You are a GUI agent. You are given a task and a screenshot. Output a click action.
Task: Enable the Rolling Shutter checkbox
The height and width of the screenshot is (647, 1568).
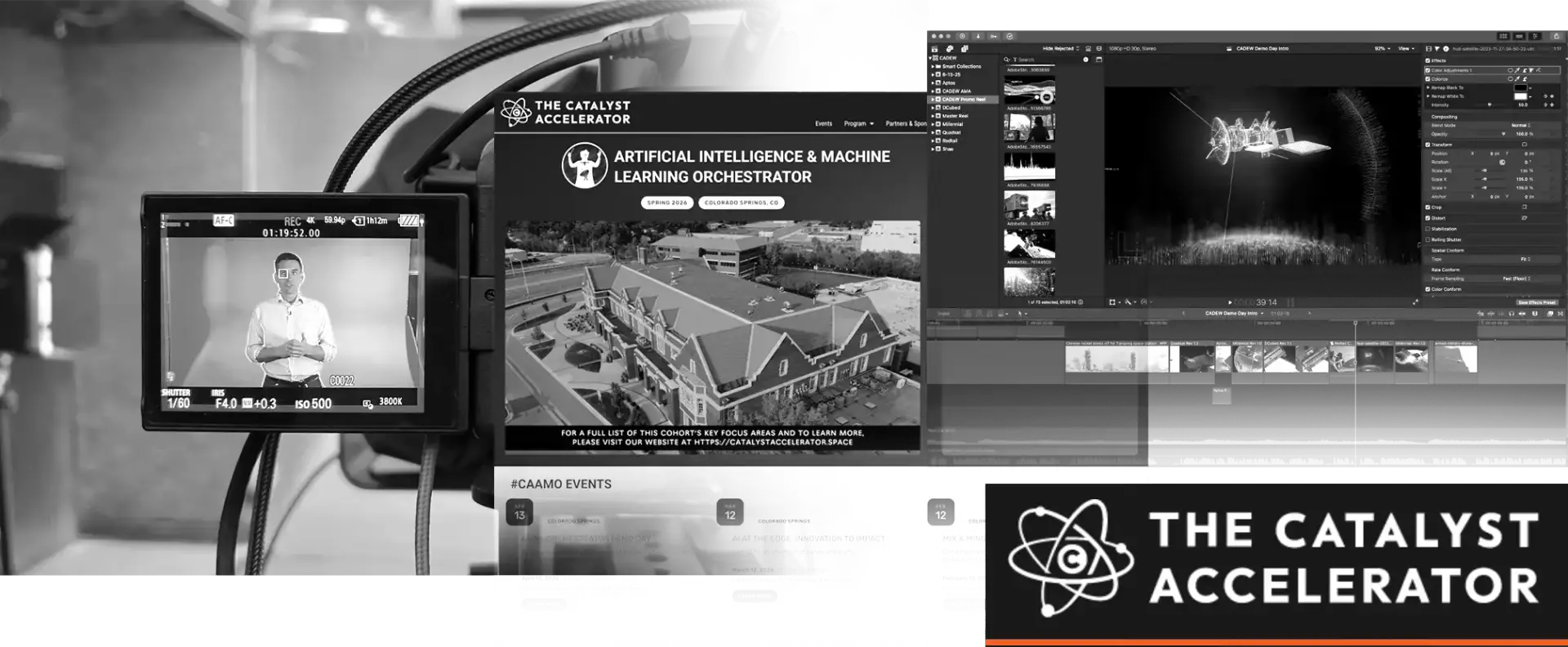tap(1428, 239)
